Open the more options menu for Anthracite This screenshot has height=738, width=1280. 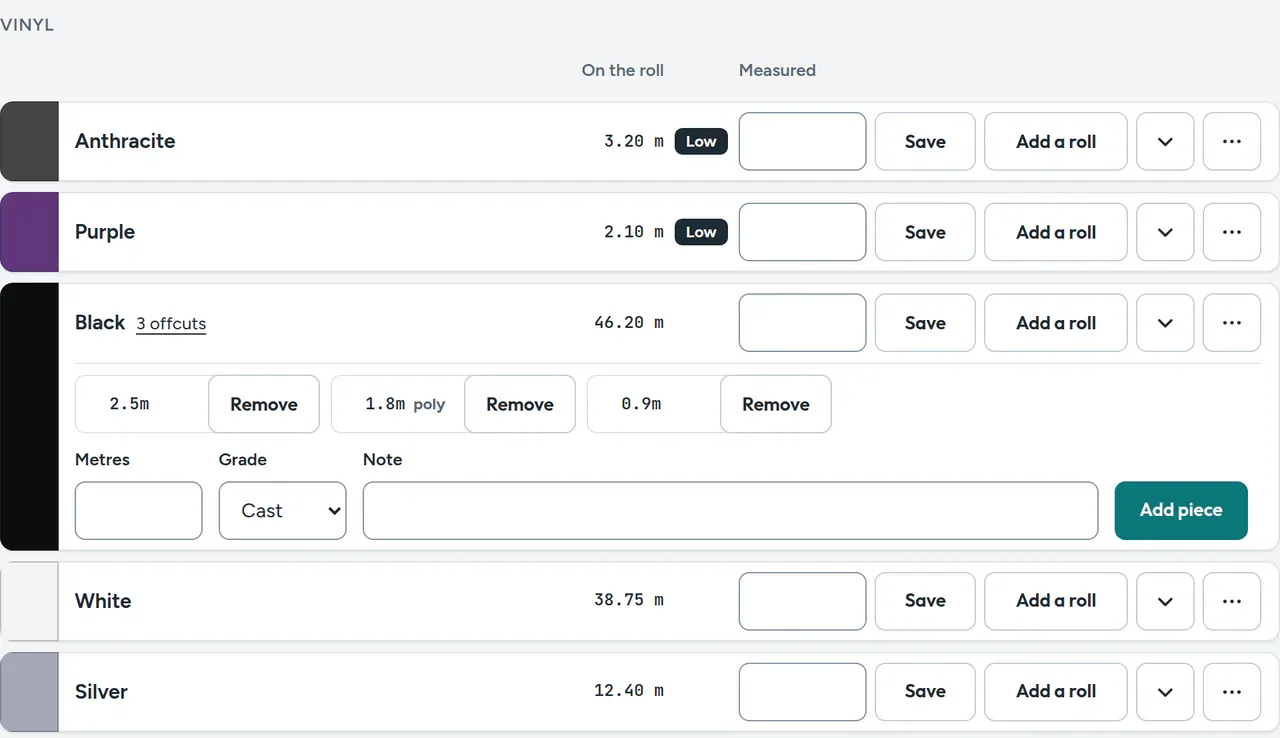point(1232,141)
